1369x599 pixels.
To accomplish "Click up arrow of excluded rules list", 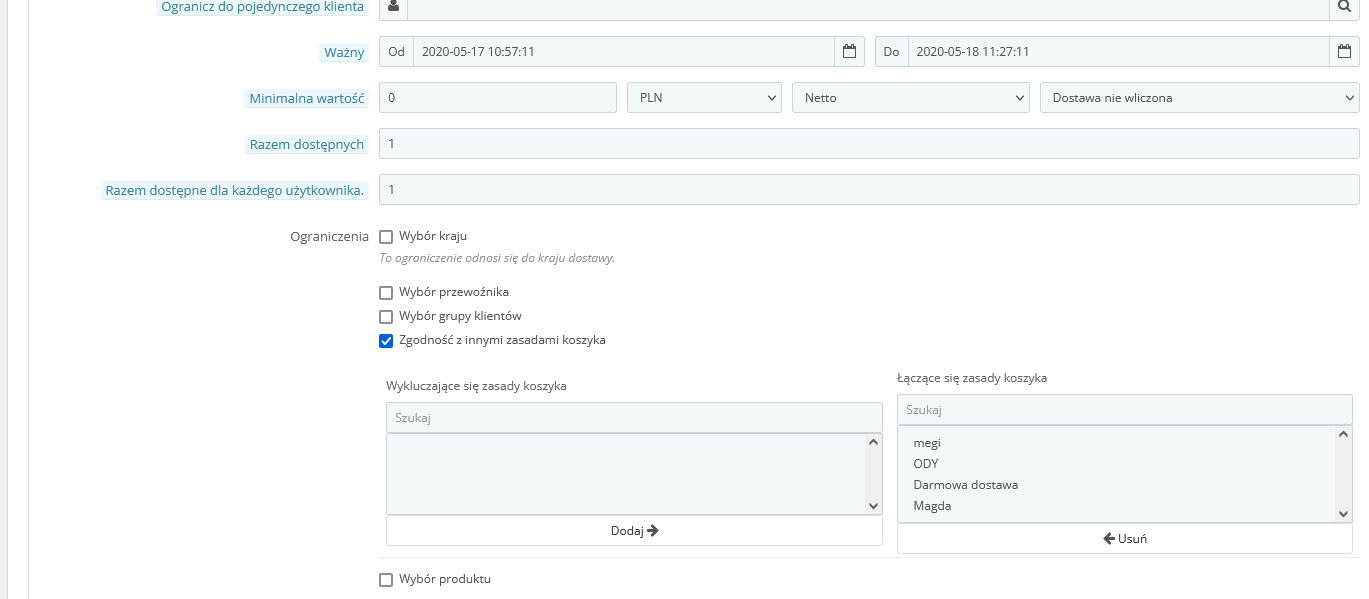I will pos(873,442).
